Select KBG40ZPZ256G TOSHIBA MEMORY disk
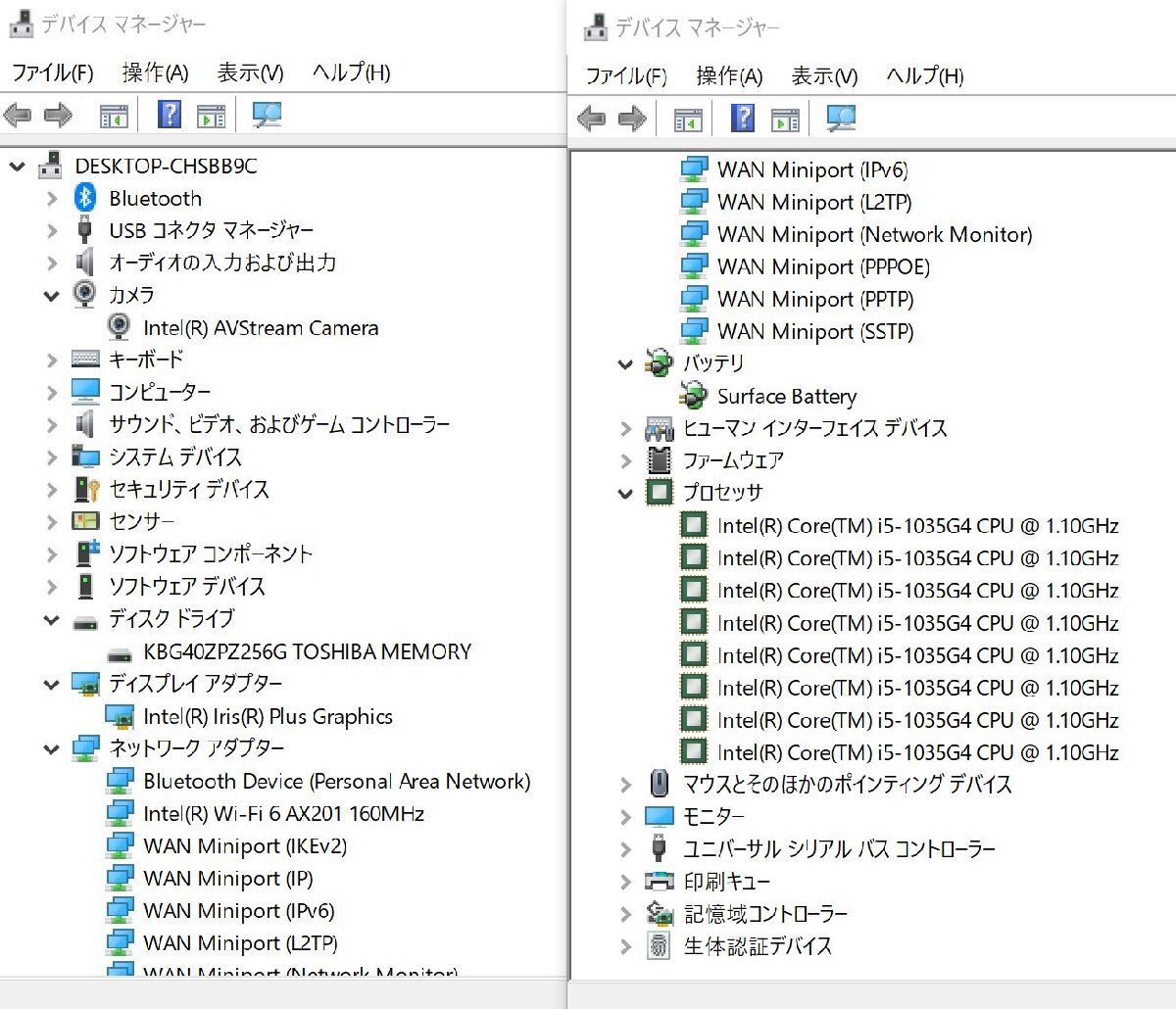This screenshot has height=1009, width=1176. pyautogui.click(x=307, y=651)
